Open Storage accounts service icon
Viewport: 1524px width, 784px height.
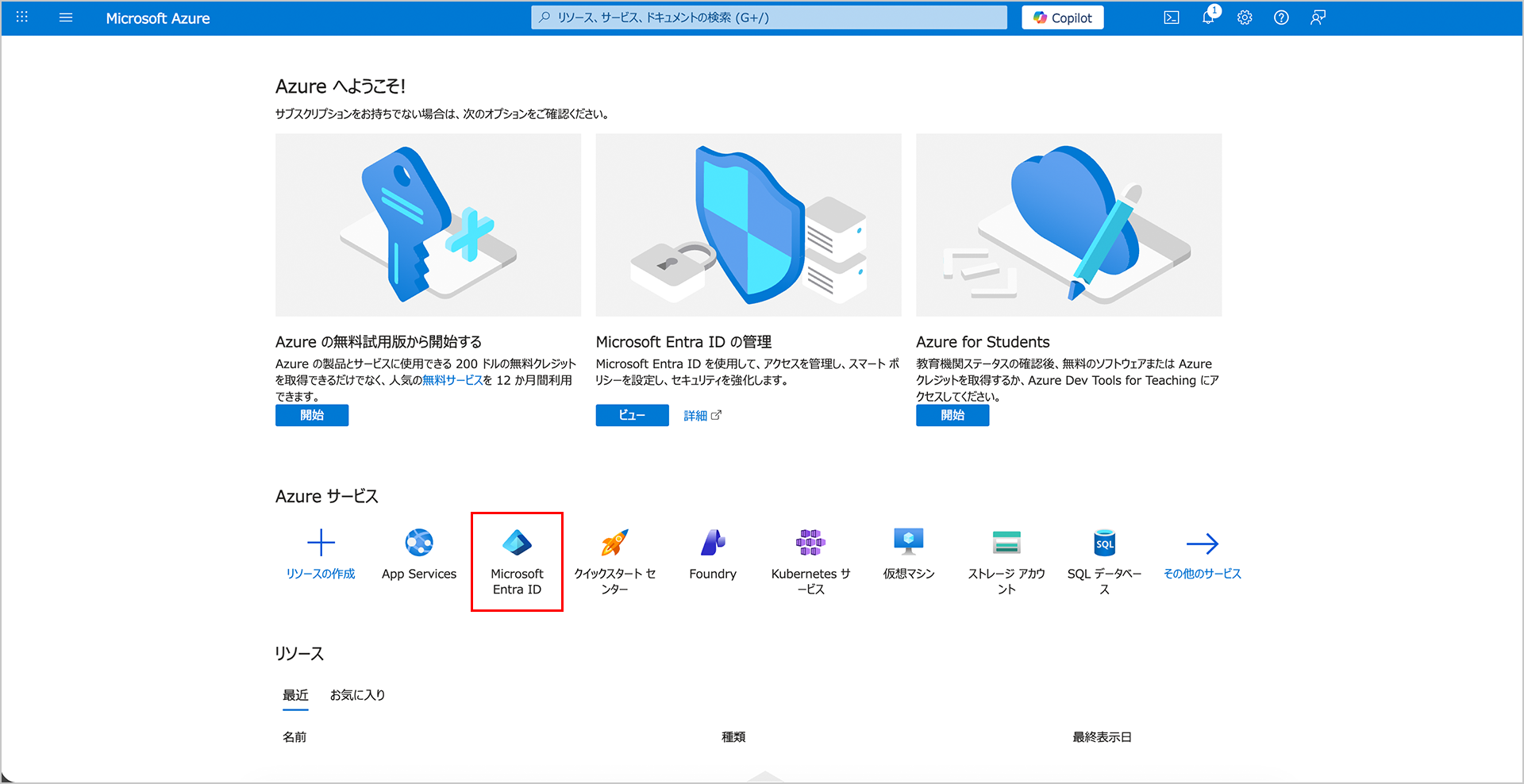1006,544
